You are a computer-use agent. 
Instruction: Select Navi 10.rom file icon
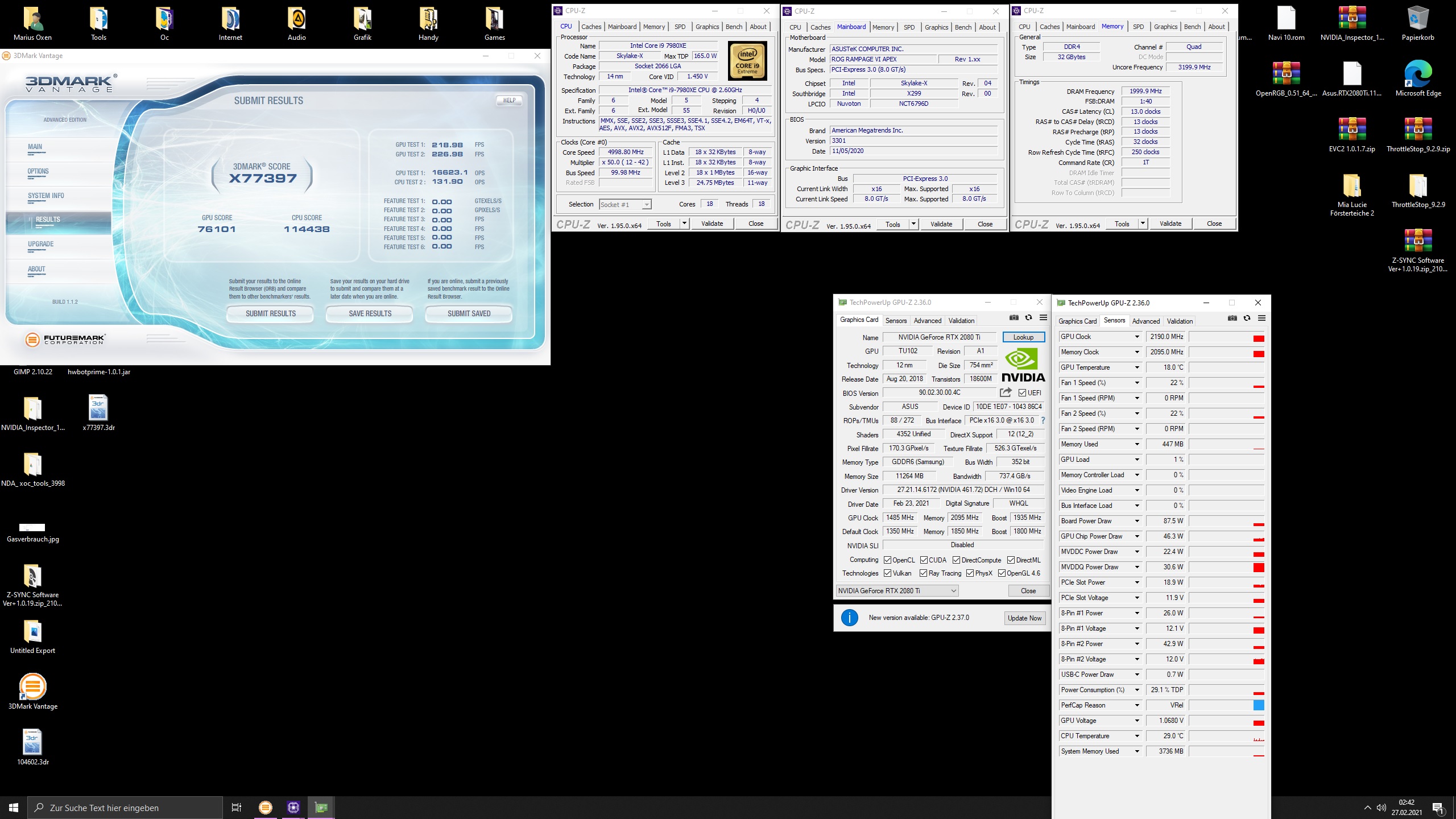pos(1286,24)
